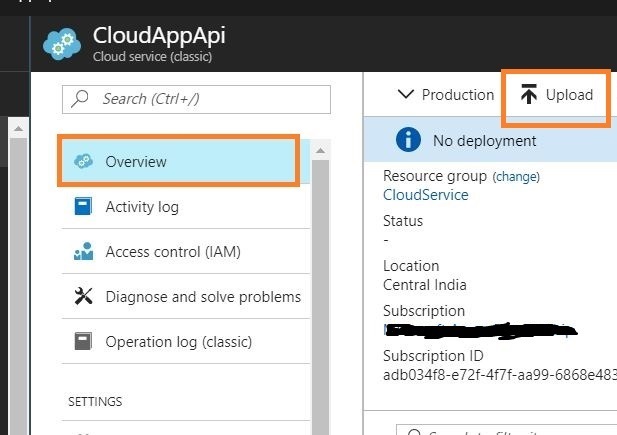Click the menu scrollbar up arrow
This screenshot has width=617, height=435.
[321, 151]
